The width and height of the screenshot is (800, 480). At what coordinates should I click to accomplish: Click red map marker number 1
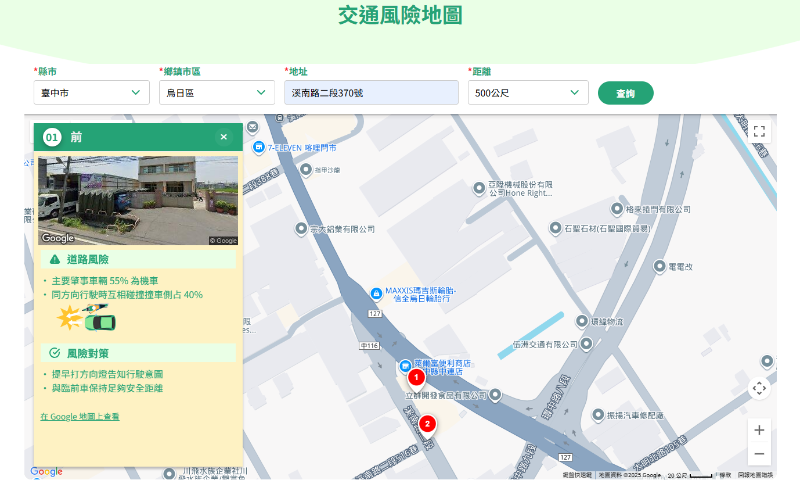point(417,378)
